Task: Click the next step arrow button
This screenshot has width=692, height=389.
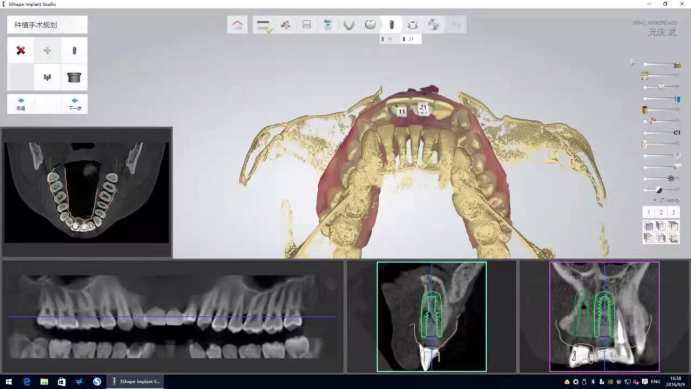Action: [x=74, y=104]
